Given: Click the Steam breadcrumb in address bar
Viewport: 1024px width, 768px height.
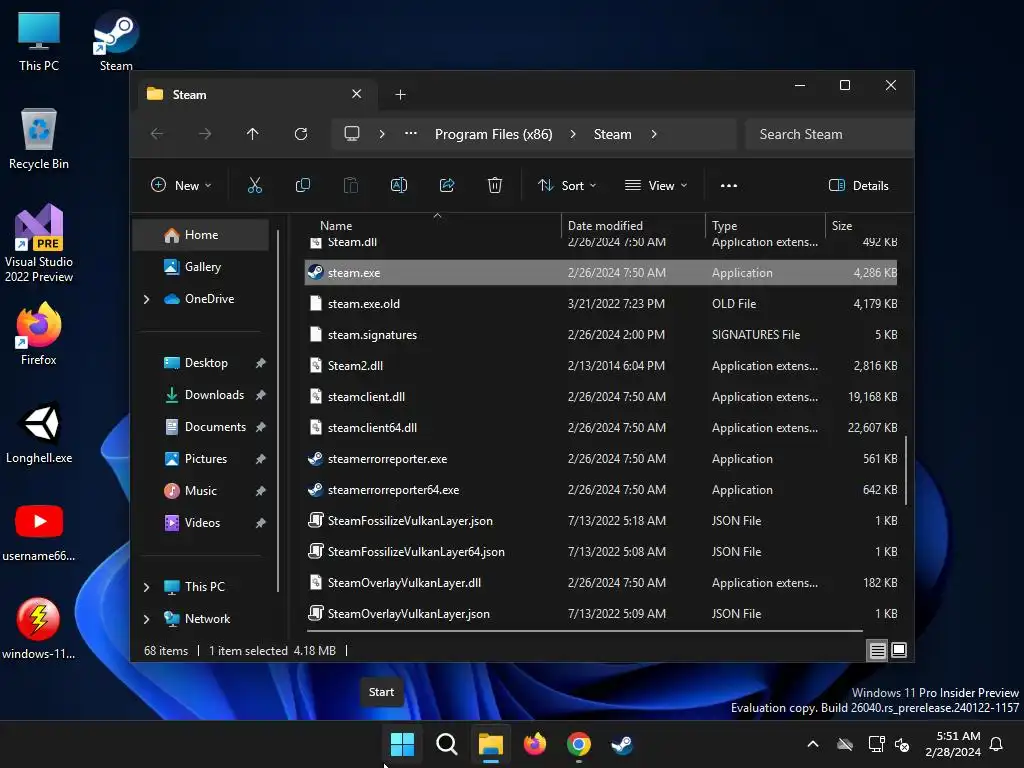Looking at the screenshot, I should click(613, 134).
